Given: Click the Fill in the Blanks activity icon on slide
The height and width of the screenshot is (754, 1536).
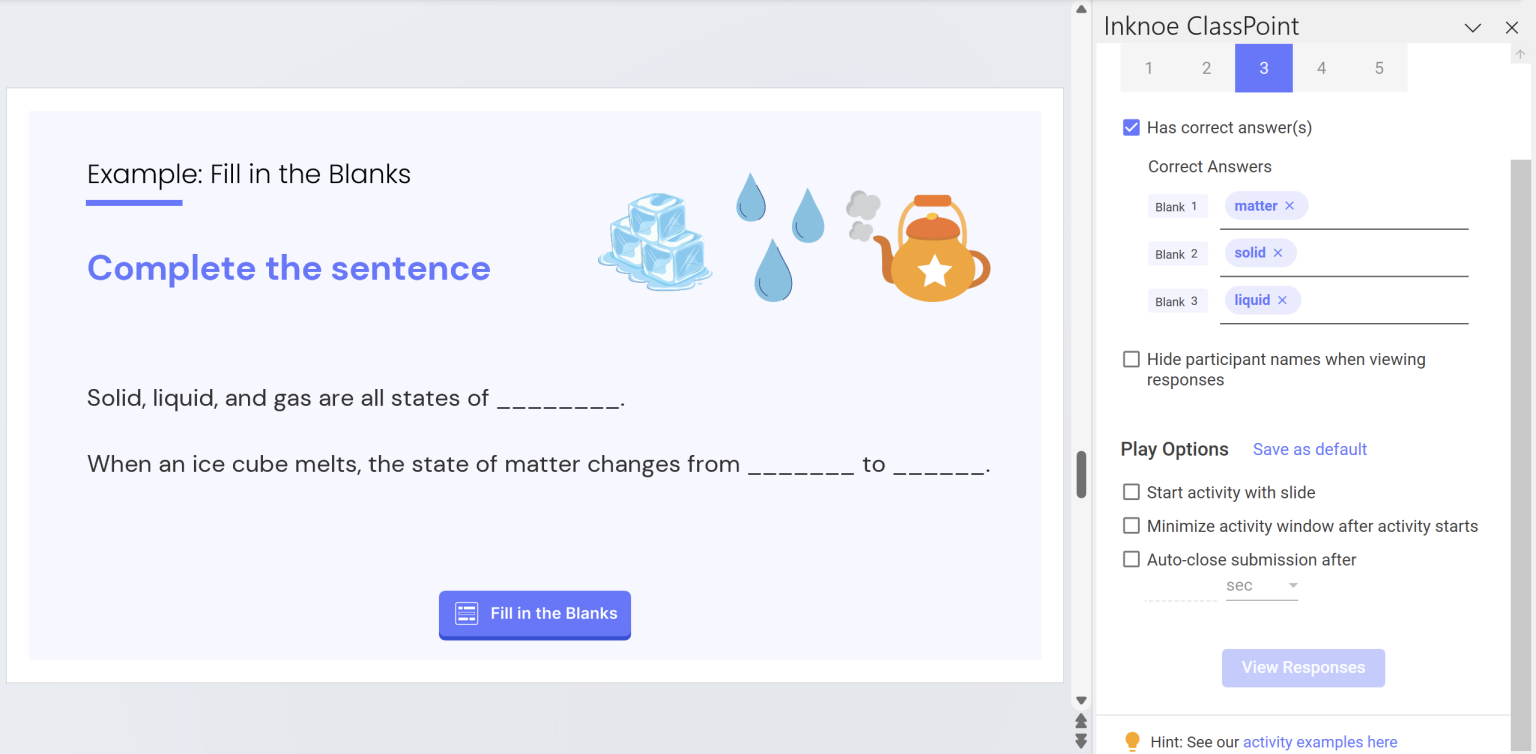Looking at the screenshot, I should (x=466, y=614).
